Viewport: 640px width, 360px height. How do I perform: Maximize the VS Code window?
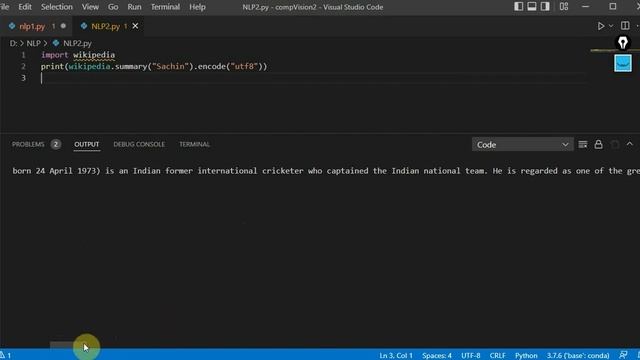[613, 7]
